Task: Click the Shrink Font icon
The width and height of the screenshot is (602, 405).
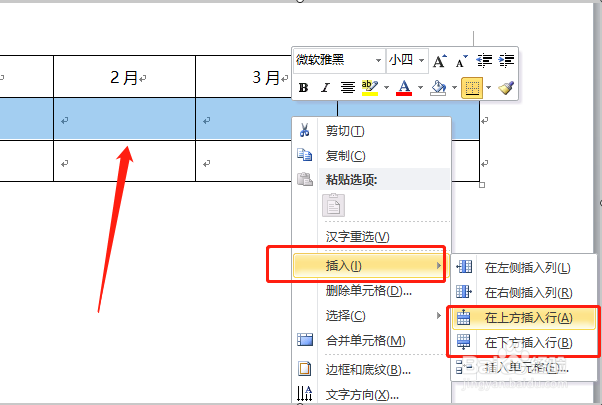Action: coord(461,61)
